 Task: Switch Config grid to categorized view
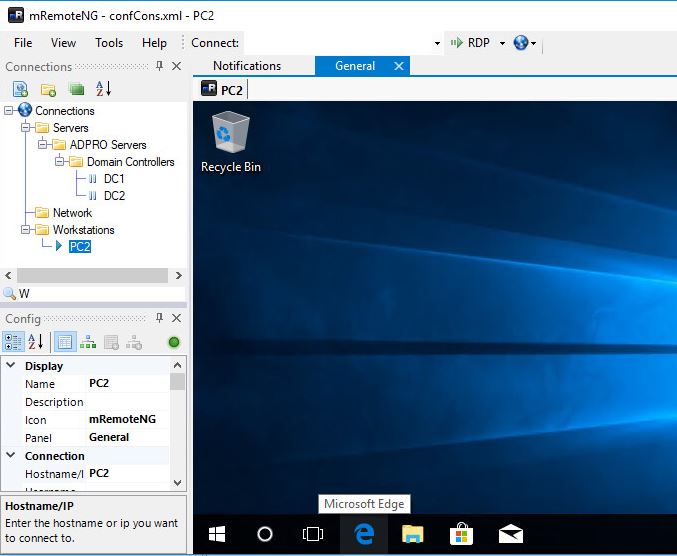tap(13, 342)
